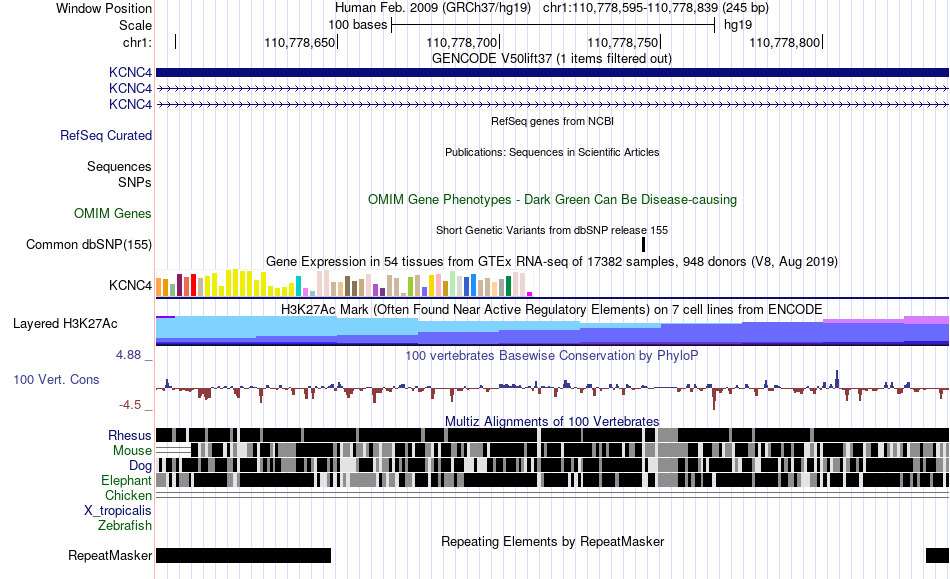The height and width of the screenshot is (579, 950).
Task: Open Publications: Sequences in Scientific Articles title
Action: coord(552,152)
